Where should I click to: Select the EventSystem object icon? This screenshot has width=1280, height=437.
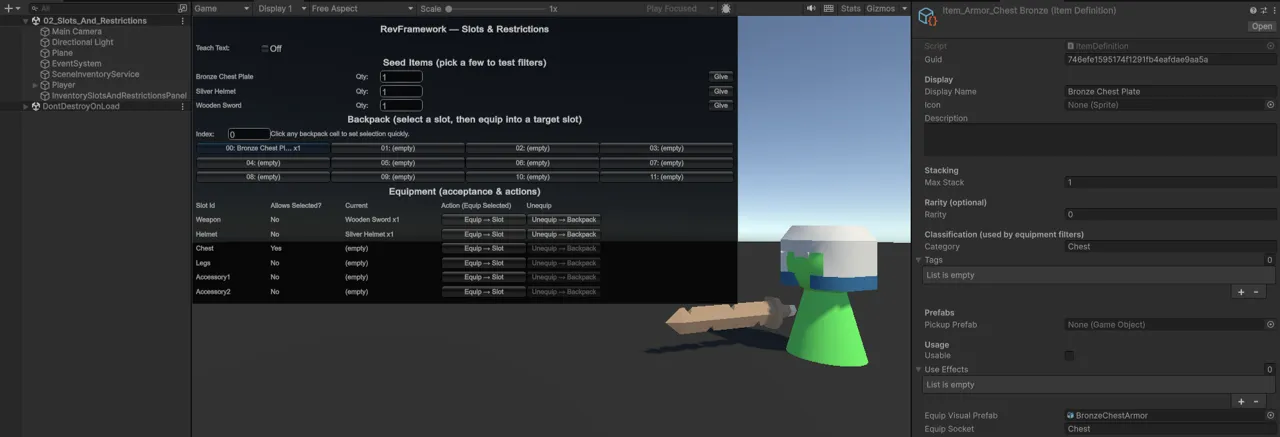coord(45,63)
